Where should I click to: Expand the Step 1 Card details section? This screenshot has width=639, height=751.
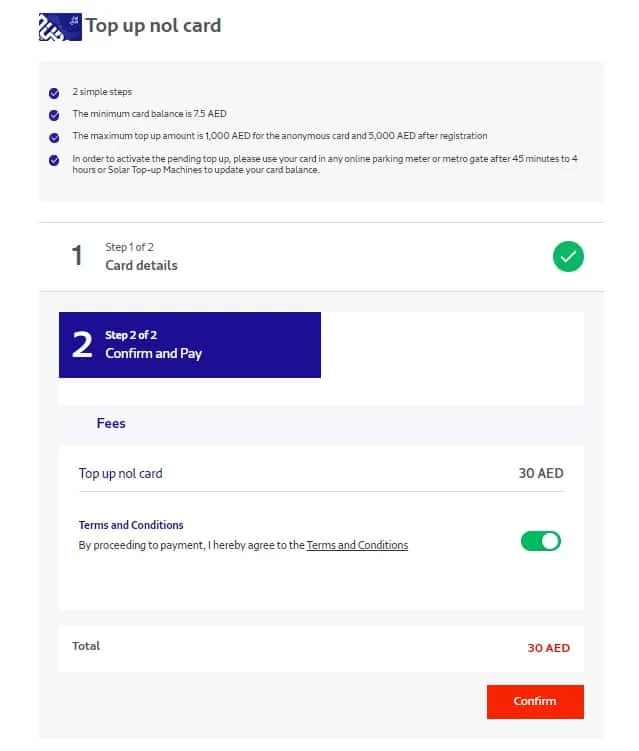pos(321,257)
